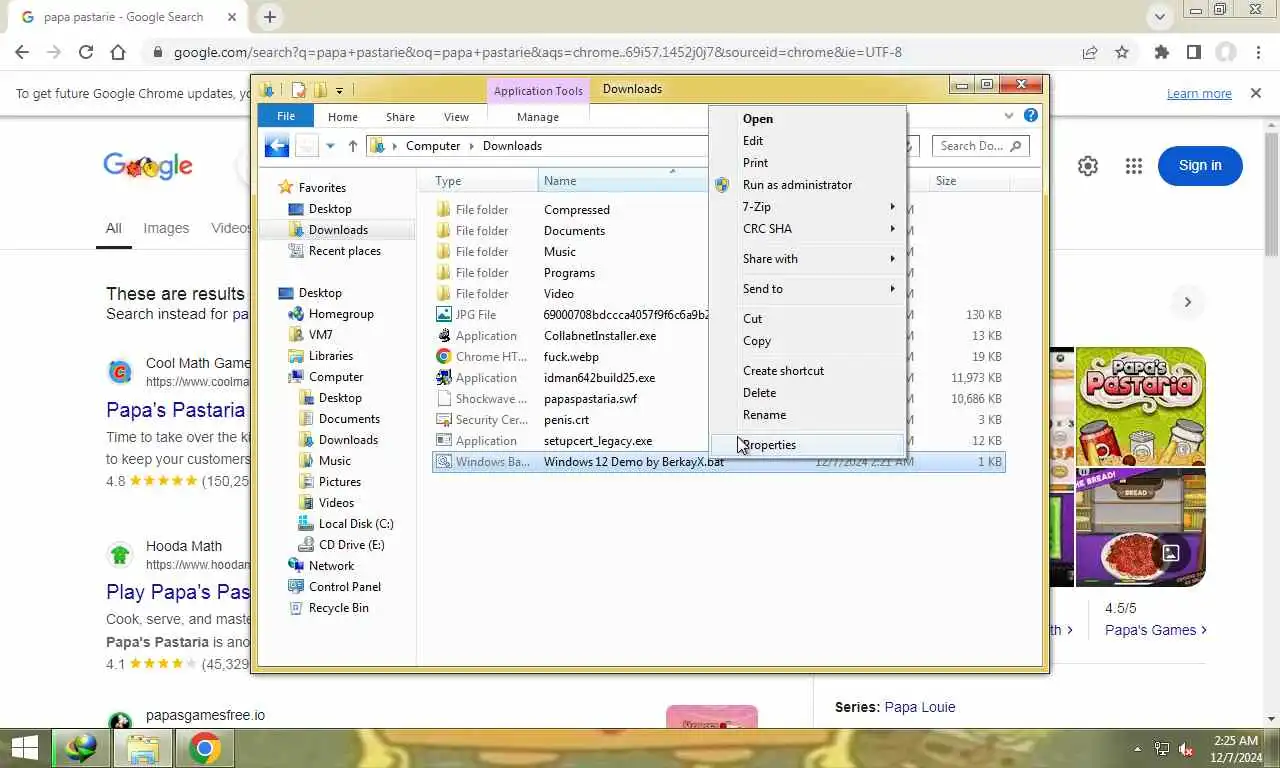1280x768 pixels.
Task: Open Learn more link in update bar
Action: coord(1199,94)
